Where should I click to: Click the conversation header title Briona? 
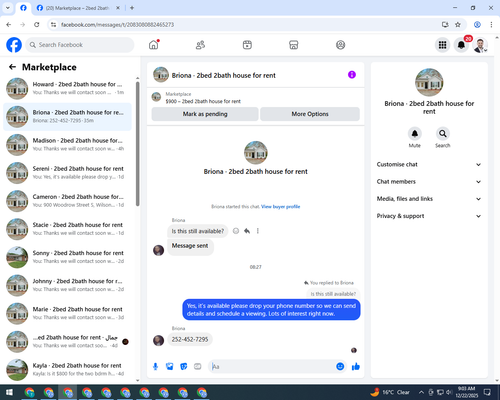(x=224, y=75)
